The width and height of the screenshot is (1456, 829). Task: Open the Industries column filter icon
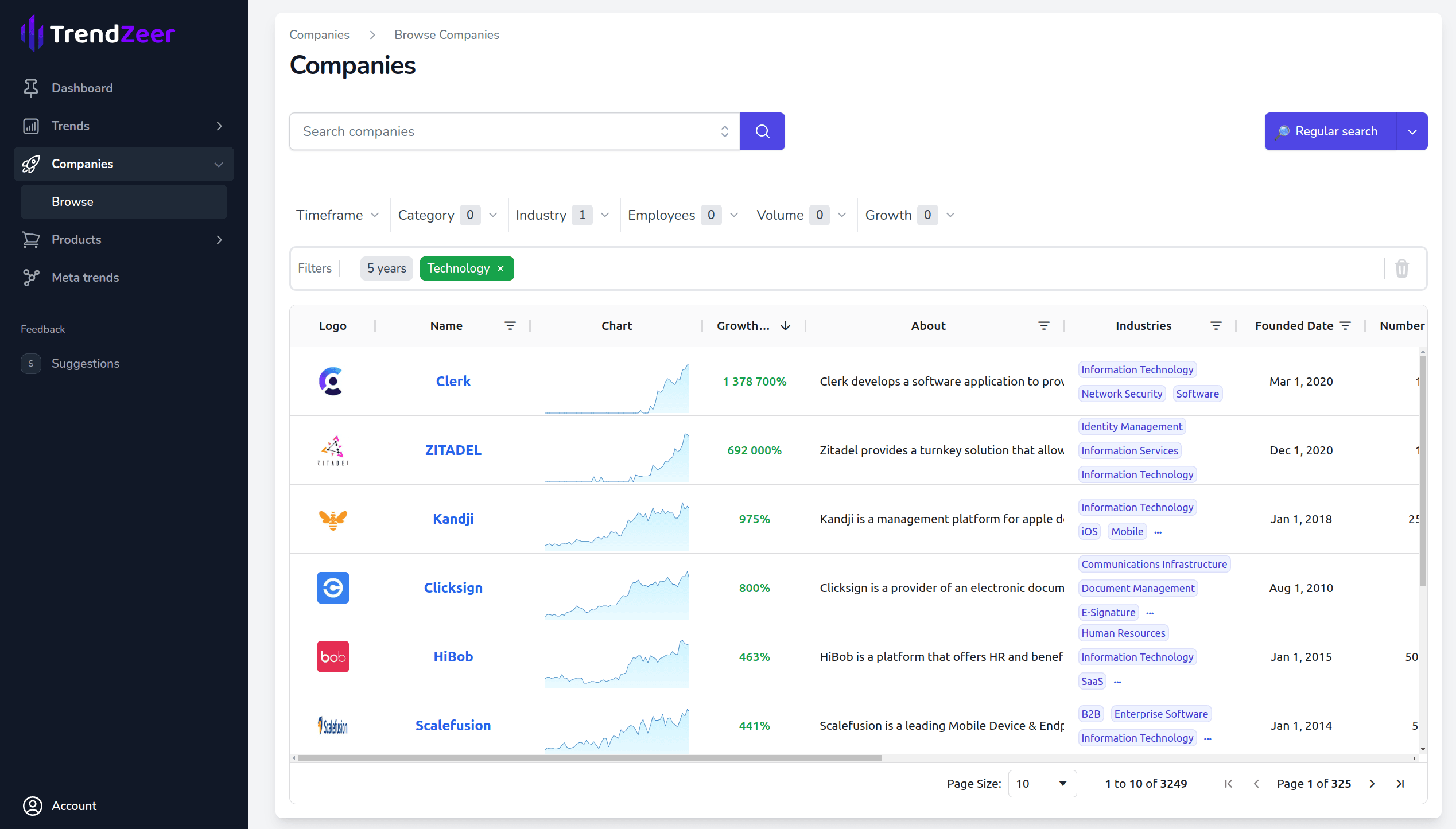click(x=1215, y=325)
